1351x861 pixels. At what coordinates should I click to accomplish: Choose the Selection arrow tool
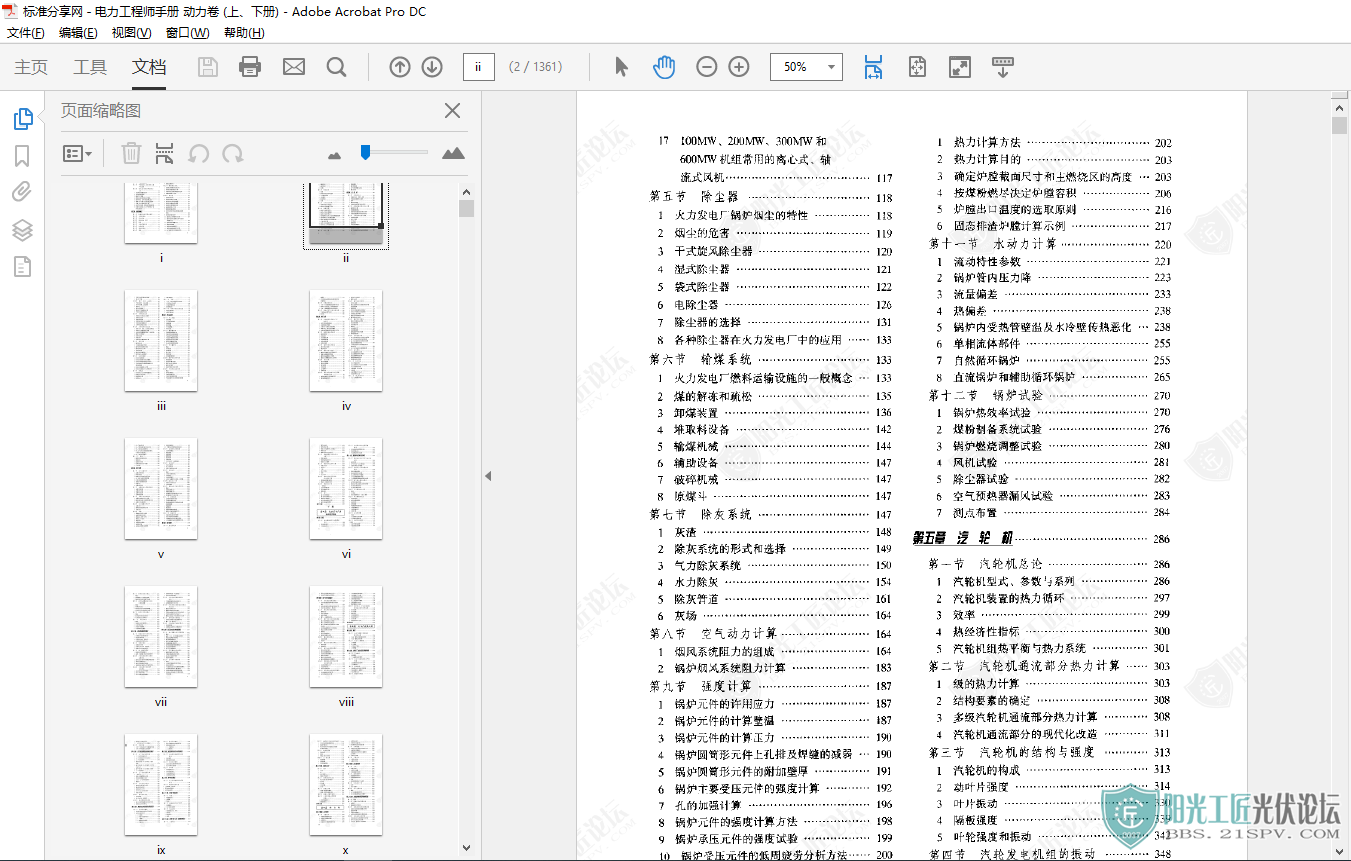click(x=621, y=67)
